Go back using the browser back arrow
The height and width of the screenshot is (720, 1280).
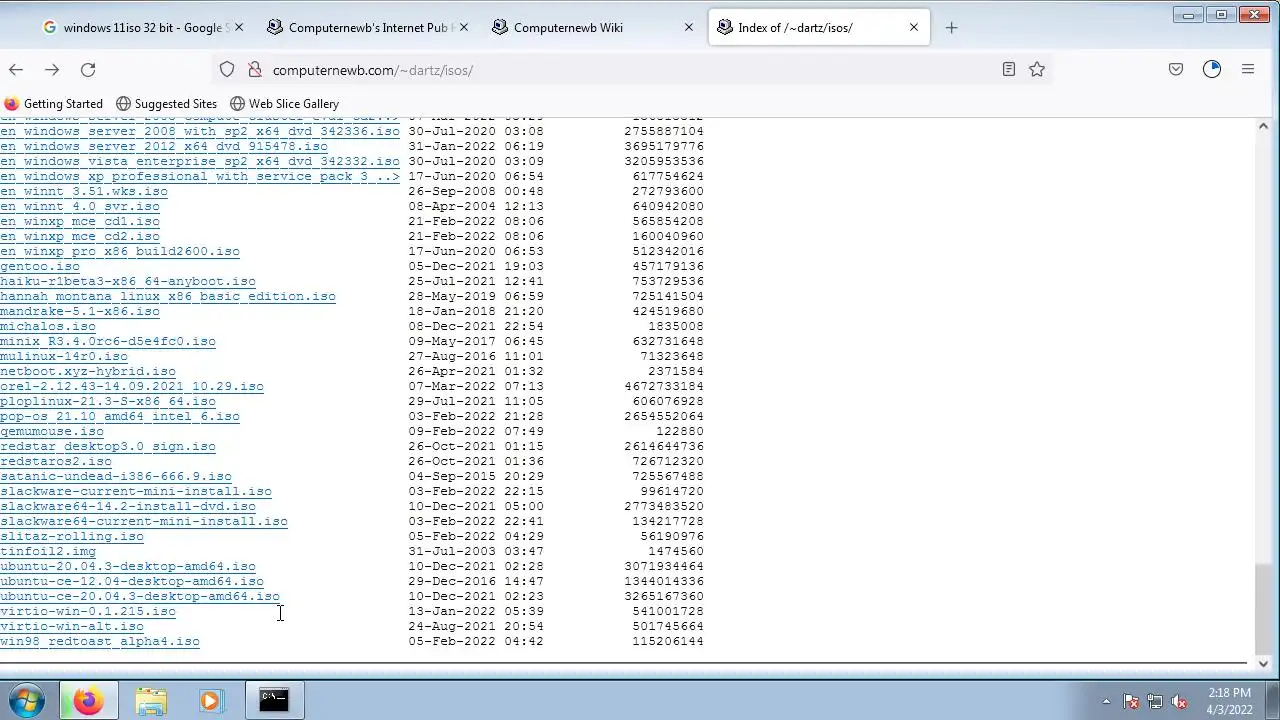(x=16, y=70)
